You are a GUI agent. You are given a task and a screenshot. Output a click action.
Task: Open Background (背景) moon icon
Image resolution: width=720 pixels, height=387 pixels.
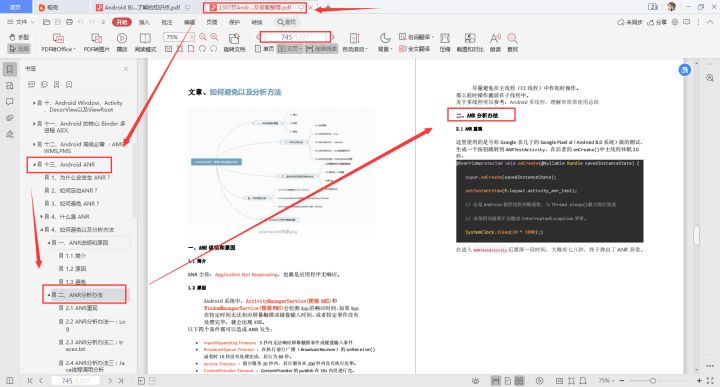384,43
